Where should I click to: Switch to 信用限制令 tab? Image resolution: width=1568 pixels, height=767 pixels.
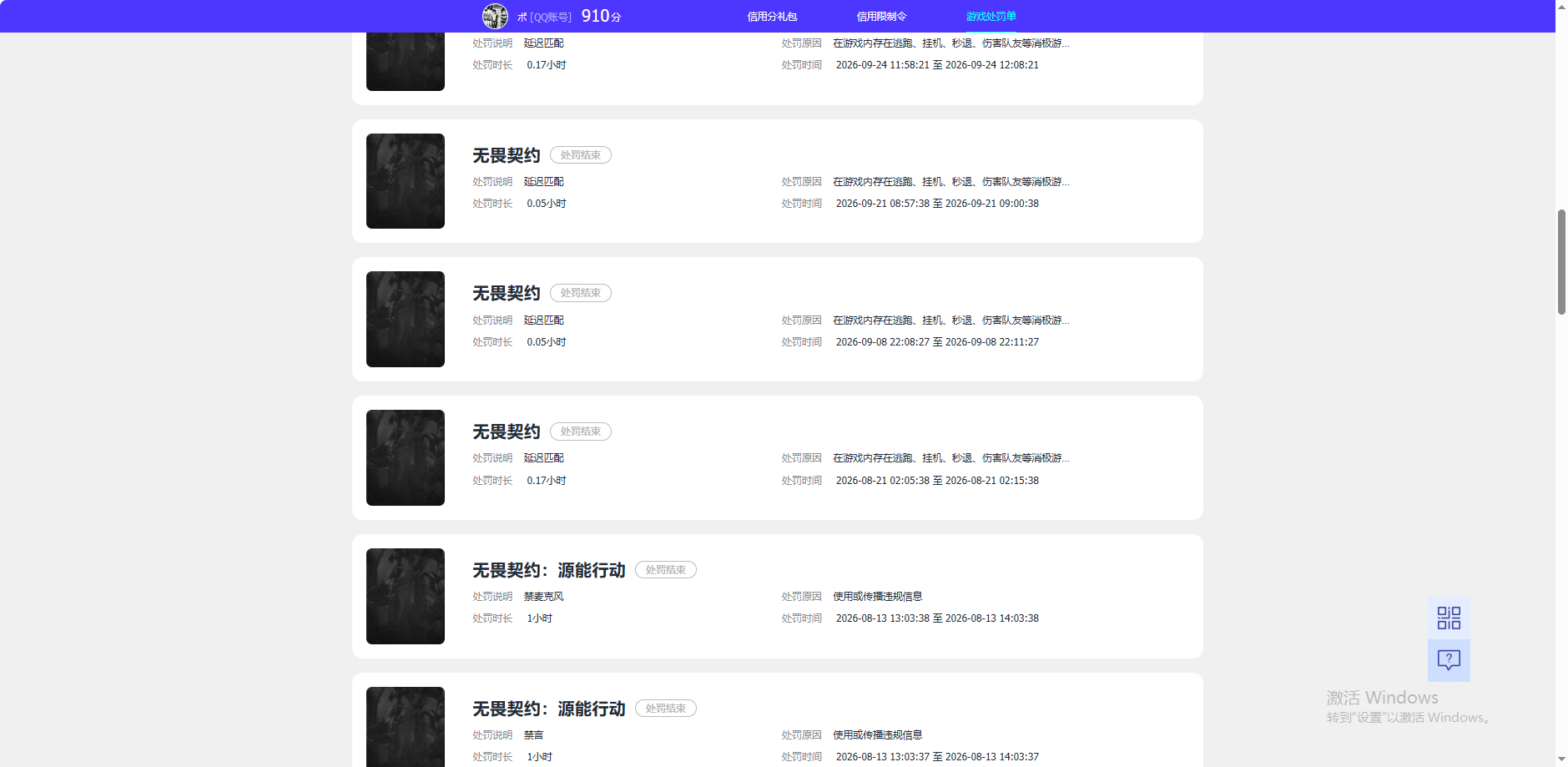pyautogui.click(x=881, y=17)
